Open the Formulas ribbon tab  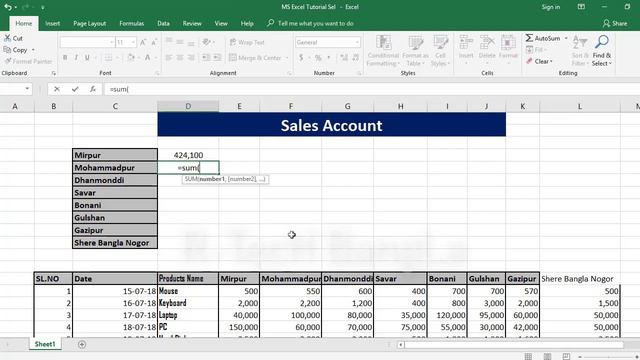pos(131,24)
